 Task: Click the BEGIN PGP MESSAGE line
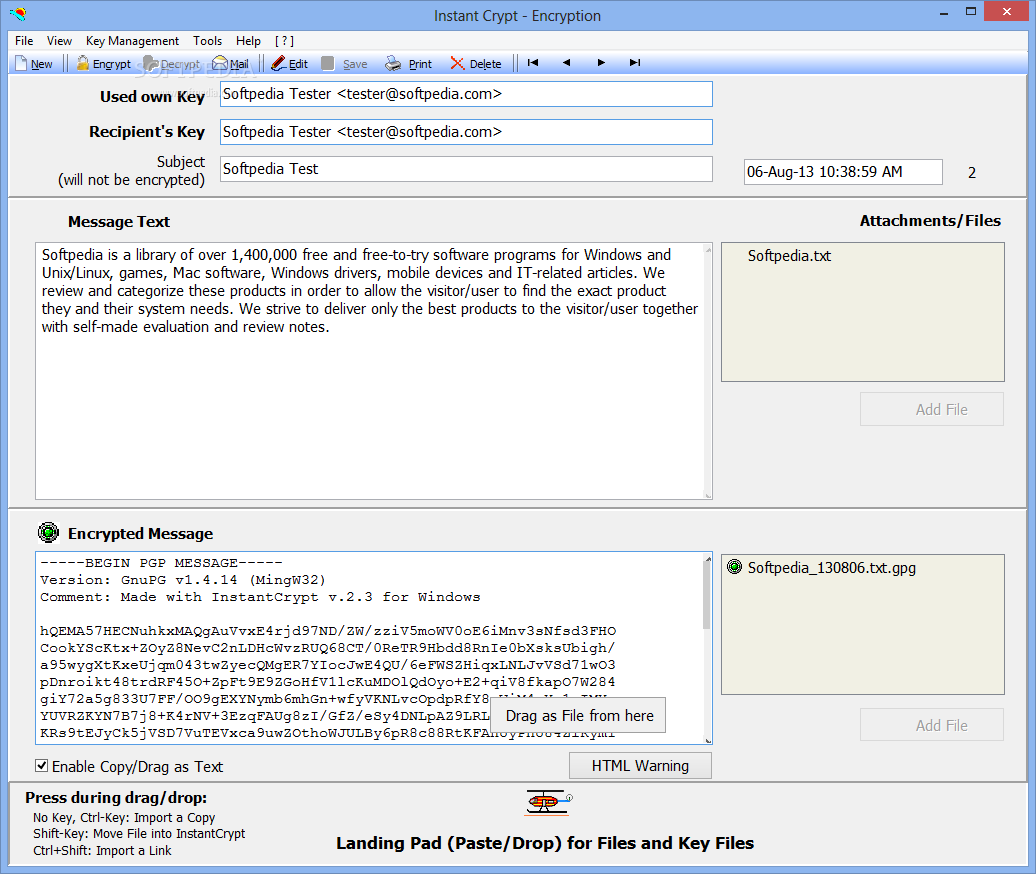pos(161,563)
